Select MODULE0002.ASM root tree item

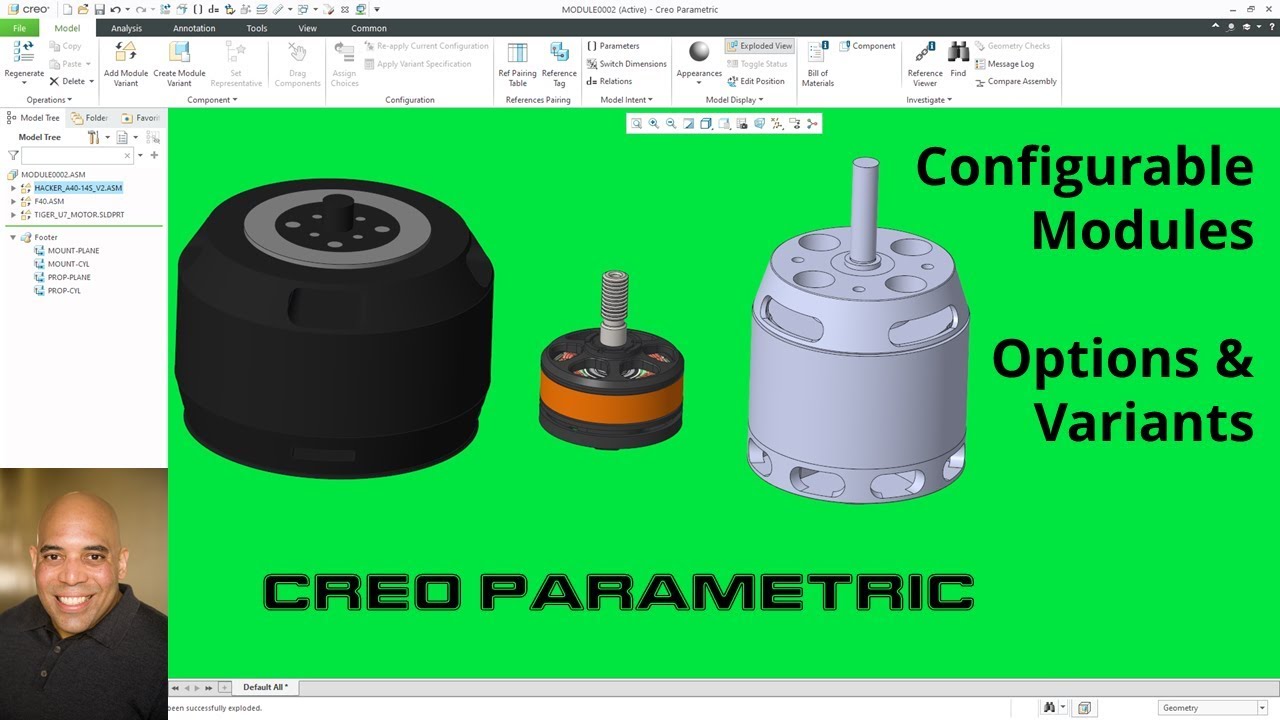53,175
